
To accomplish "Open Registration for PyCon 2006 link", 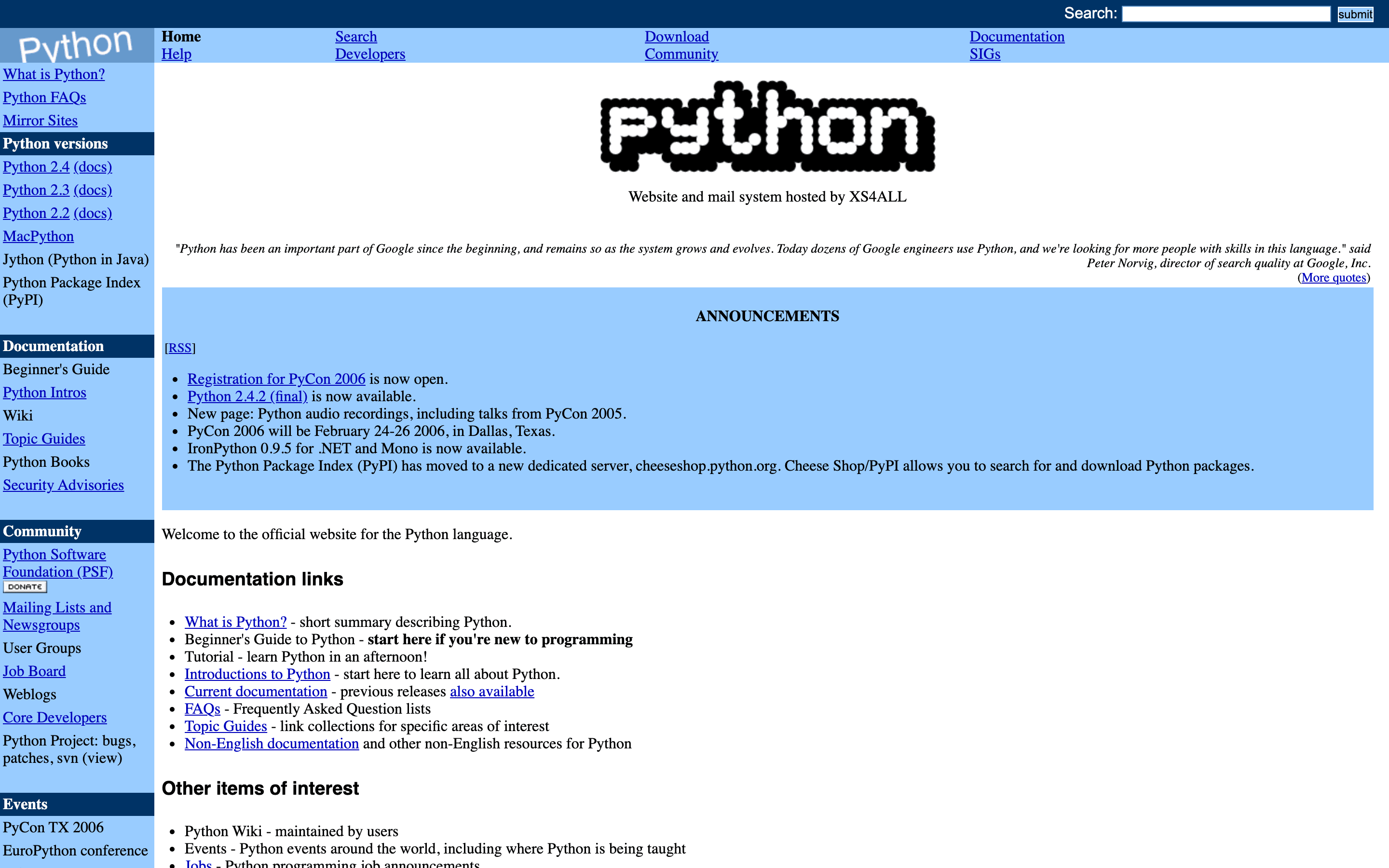I will point(276,379).
